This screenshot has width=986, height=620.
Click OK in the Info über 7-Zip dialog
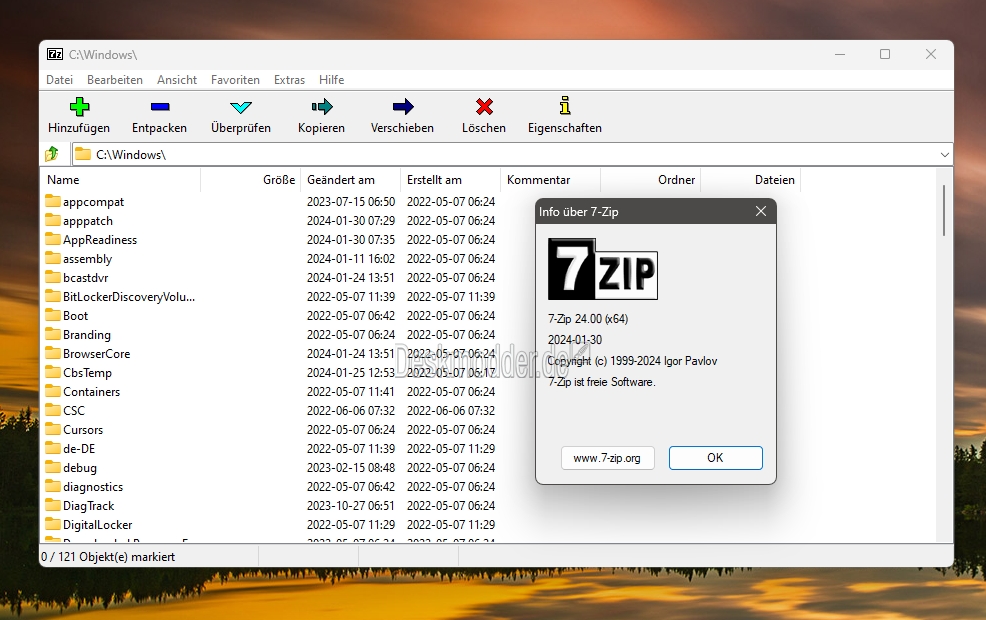[716, 458]
